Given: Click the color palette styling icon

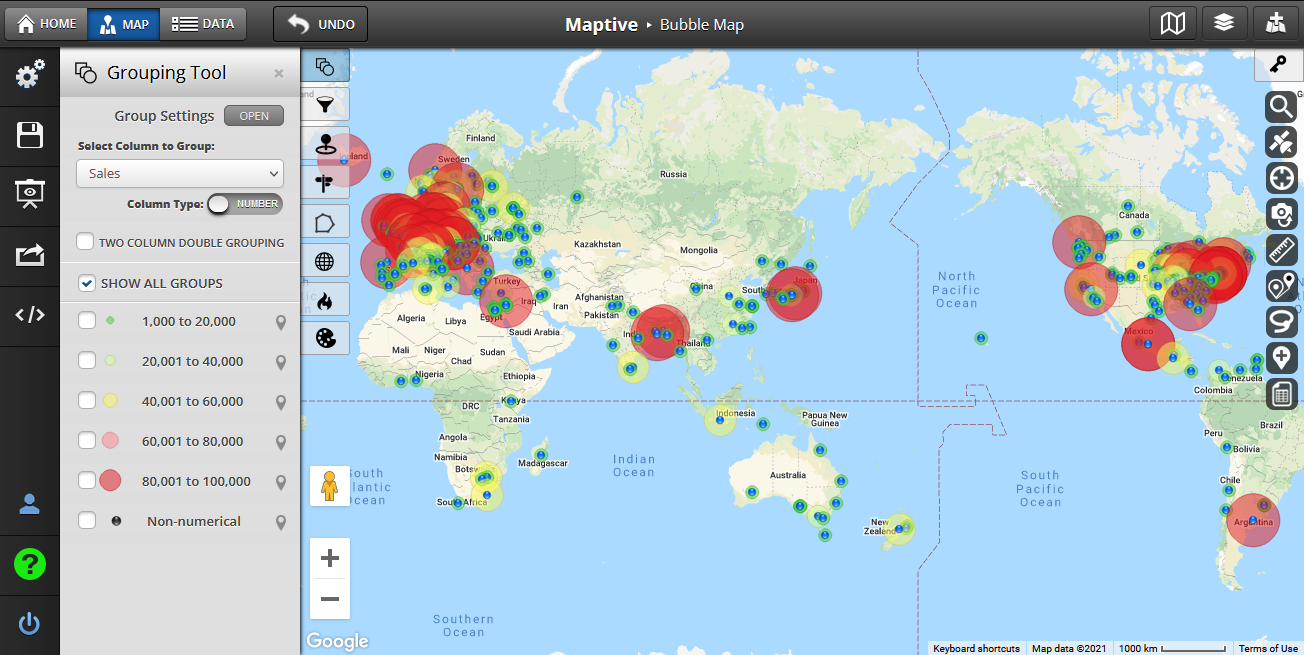Looking at the screenshot, I should click(x=325, y=338).
